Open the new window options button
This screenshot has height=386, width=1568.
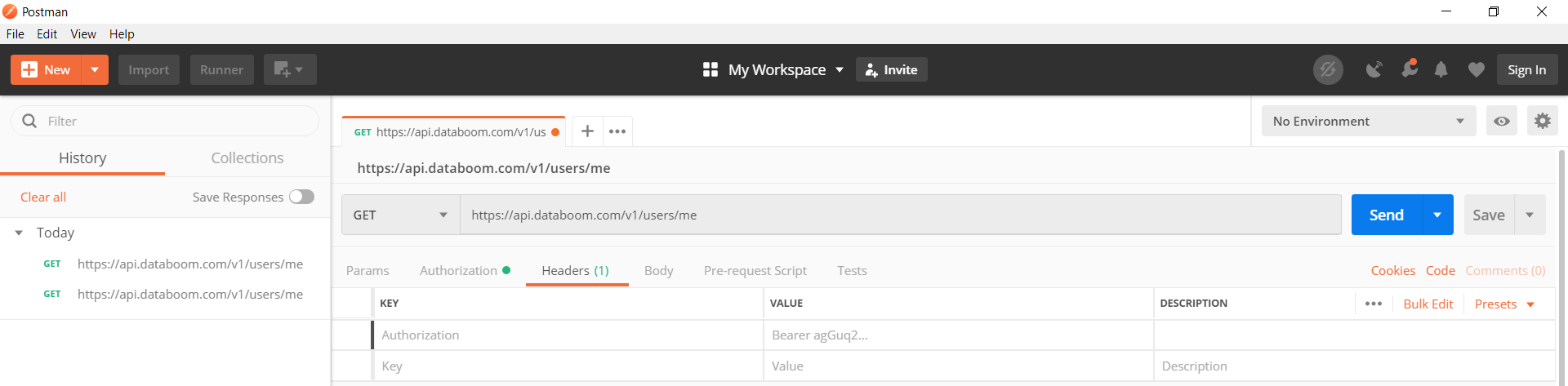289,70
